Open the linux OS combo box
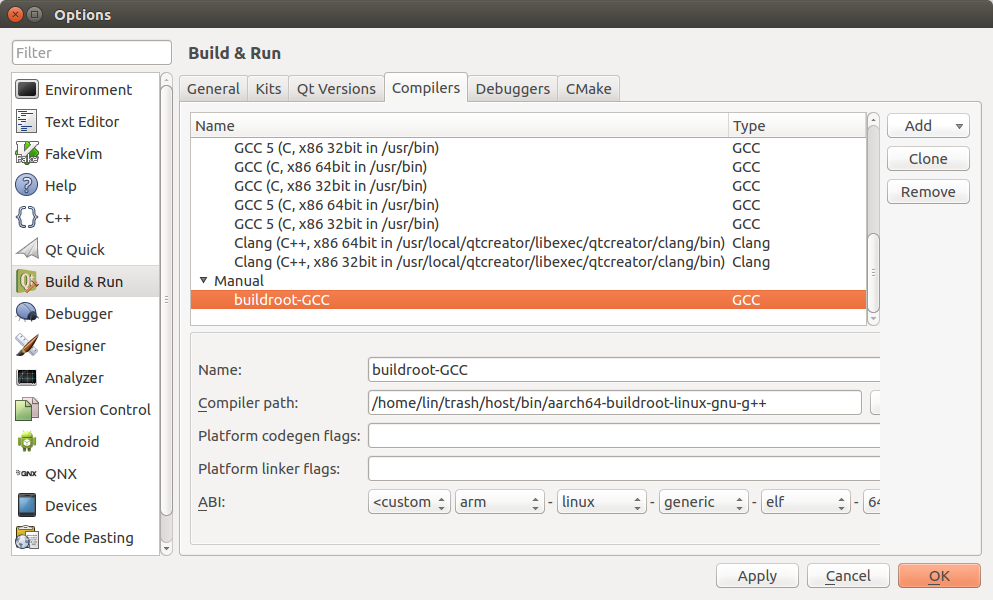993x600 pixels. (x=601, y=501)
